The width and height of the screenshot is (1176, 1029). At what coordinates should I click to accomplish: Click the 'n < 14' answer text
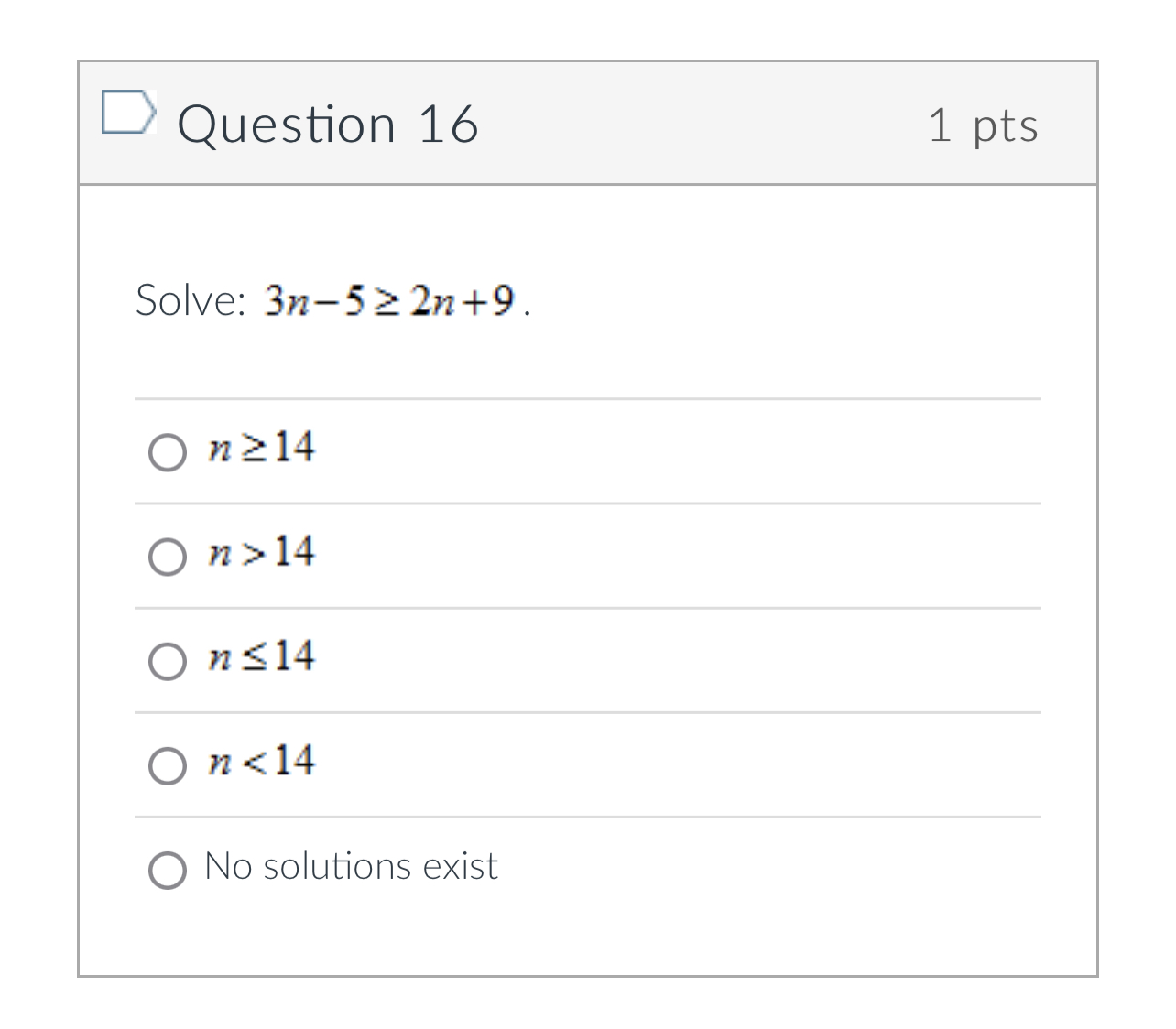pos(262,761)
